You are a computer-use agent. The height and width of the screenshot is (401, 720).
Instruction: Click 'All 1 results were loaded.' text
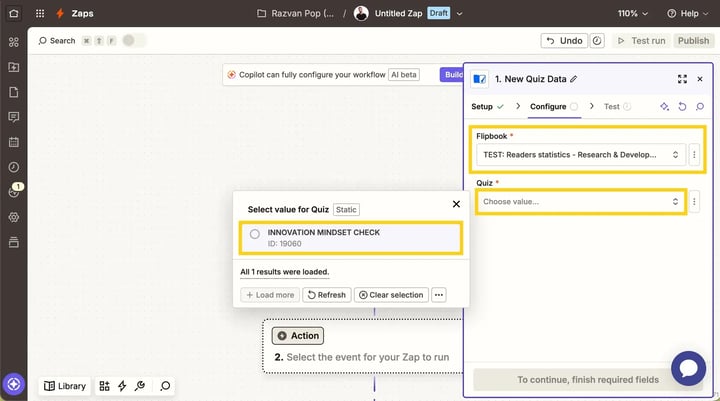(x=285, y=272)
